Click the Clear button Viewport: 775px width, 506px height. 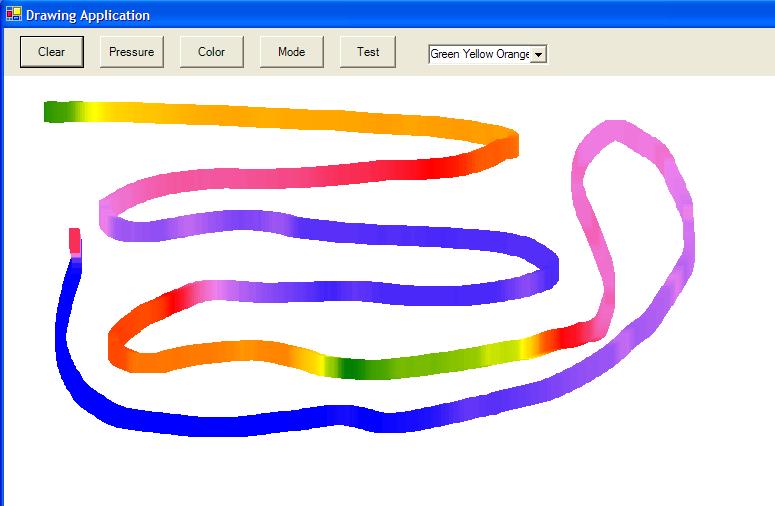click(51, 52)
